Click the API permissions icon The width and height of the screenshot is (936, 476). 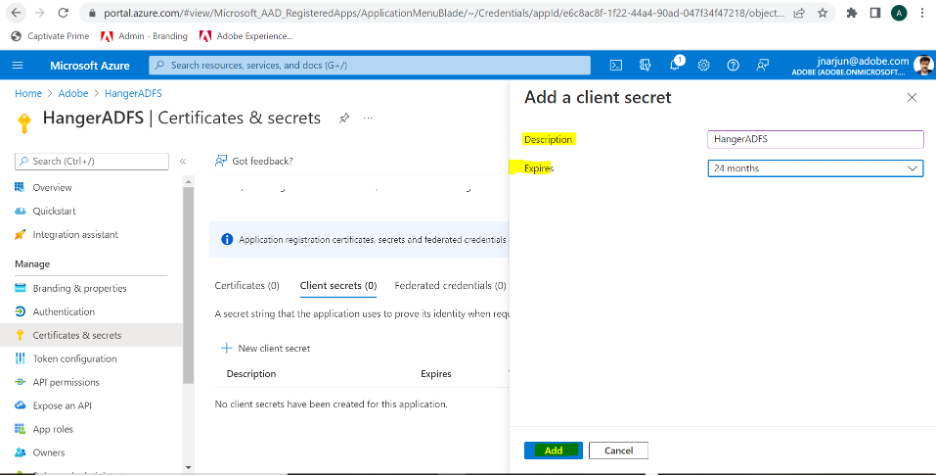(20, 382)
